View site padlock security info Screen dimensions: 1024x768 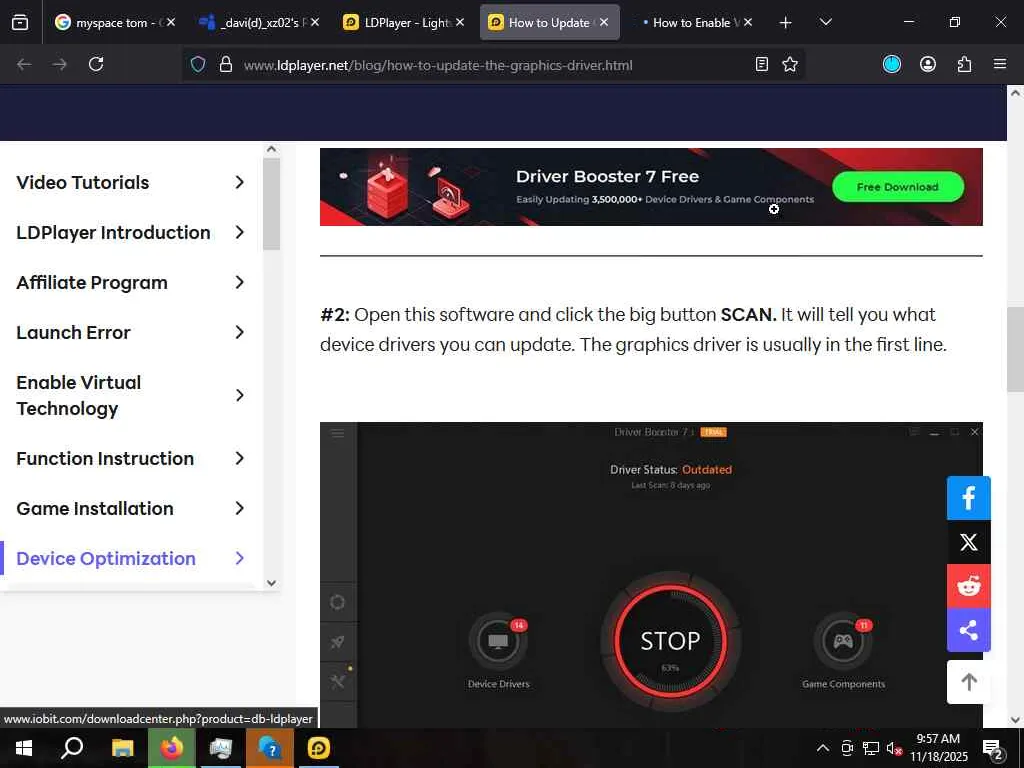click(226, 64)
